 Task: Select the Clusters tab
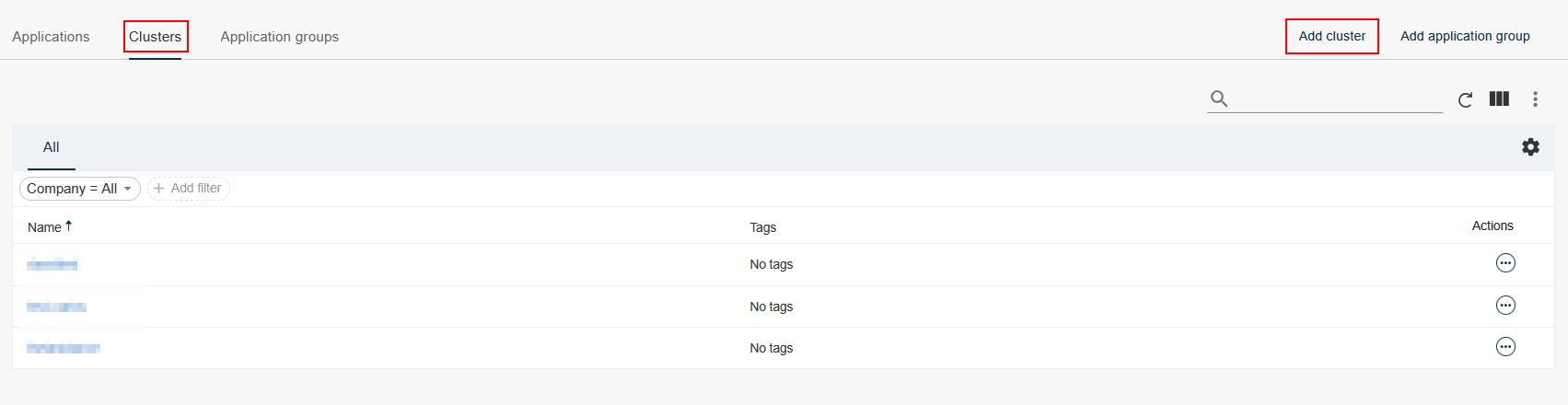155,37
